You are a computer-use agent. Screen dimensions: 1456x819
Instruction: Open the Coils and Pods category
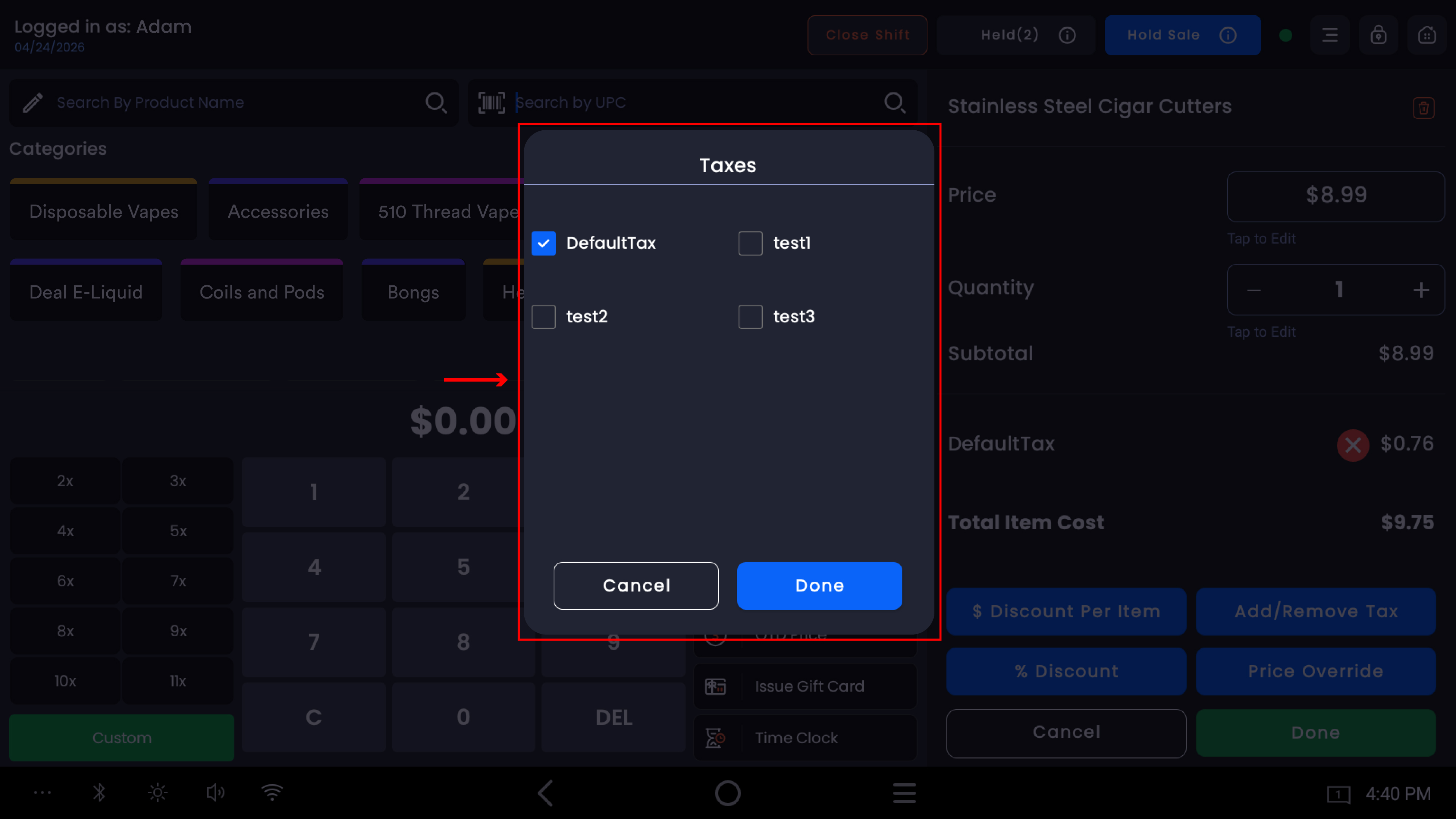pos(262,290)
